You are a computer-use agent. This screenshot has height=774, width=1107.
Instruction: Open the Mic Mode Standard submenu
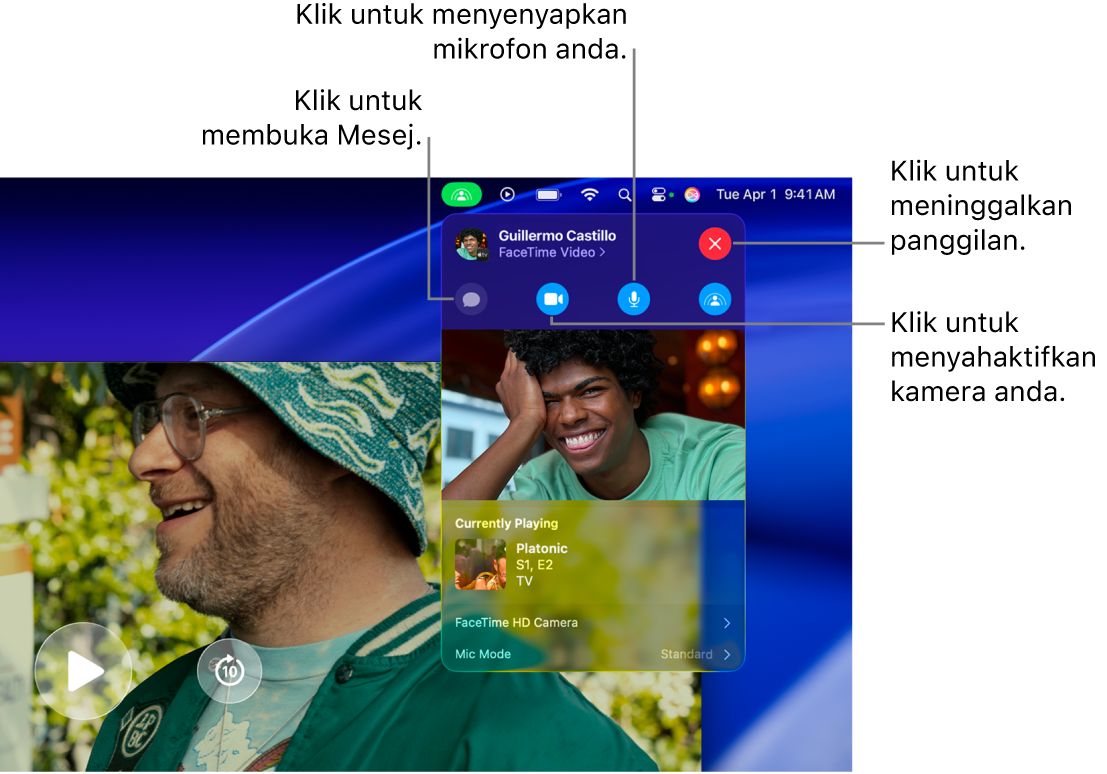coord(593,654)
